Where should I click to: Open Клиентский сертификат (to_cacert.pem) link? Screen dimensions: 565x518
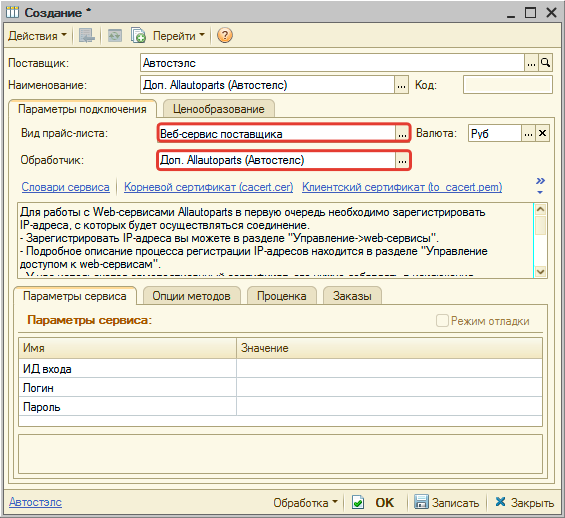click(402, 187)
